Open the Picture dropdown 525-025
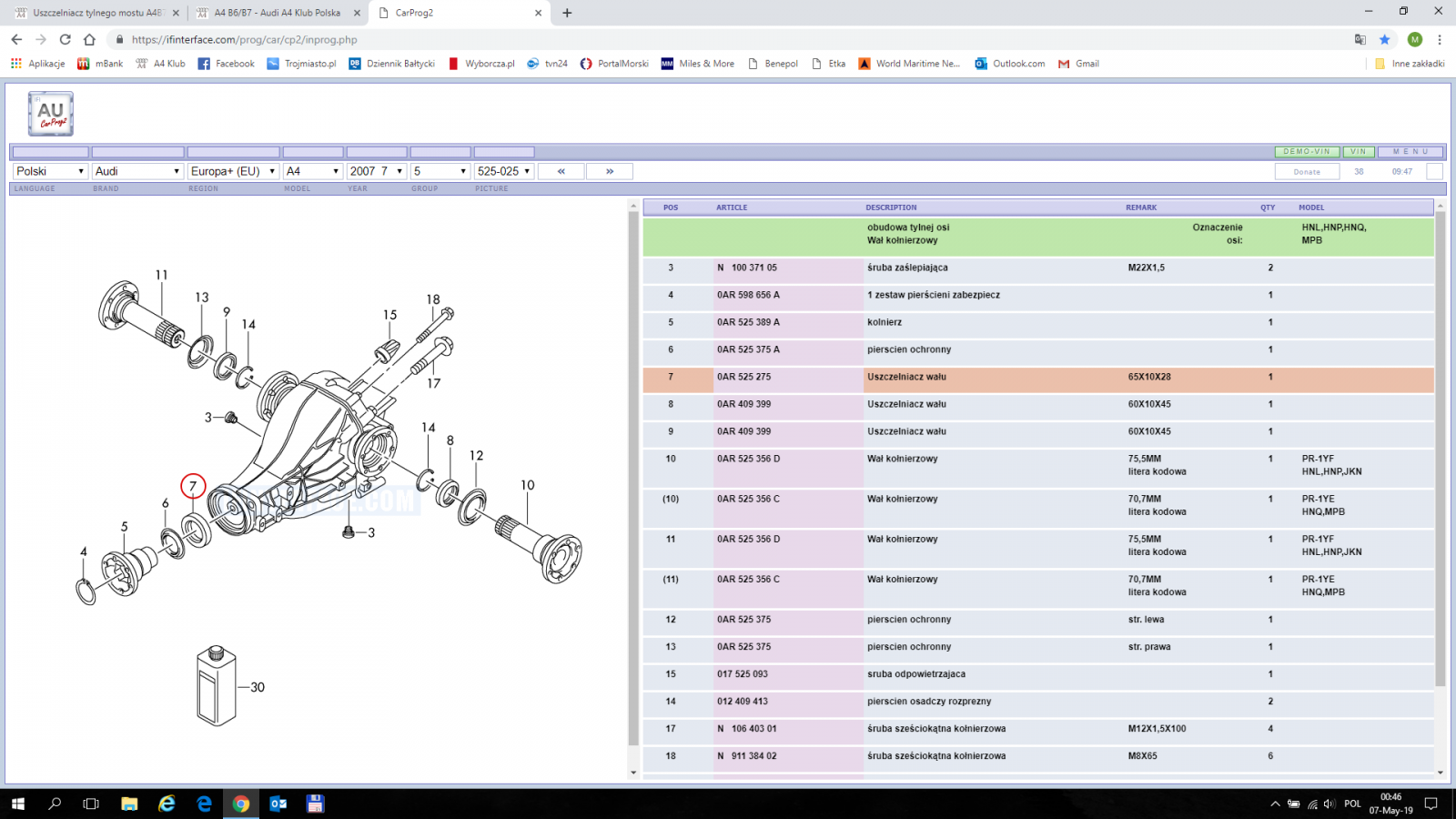1456x819 pixels. pyautogui.click(x=504, y=171)
